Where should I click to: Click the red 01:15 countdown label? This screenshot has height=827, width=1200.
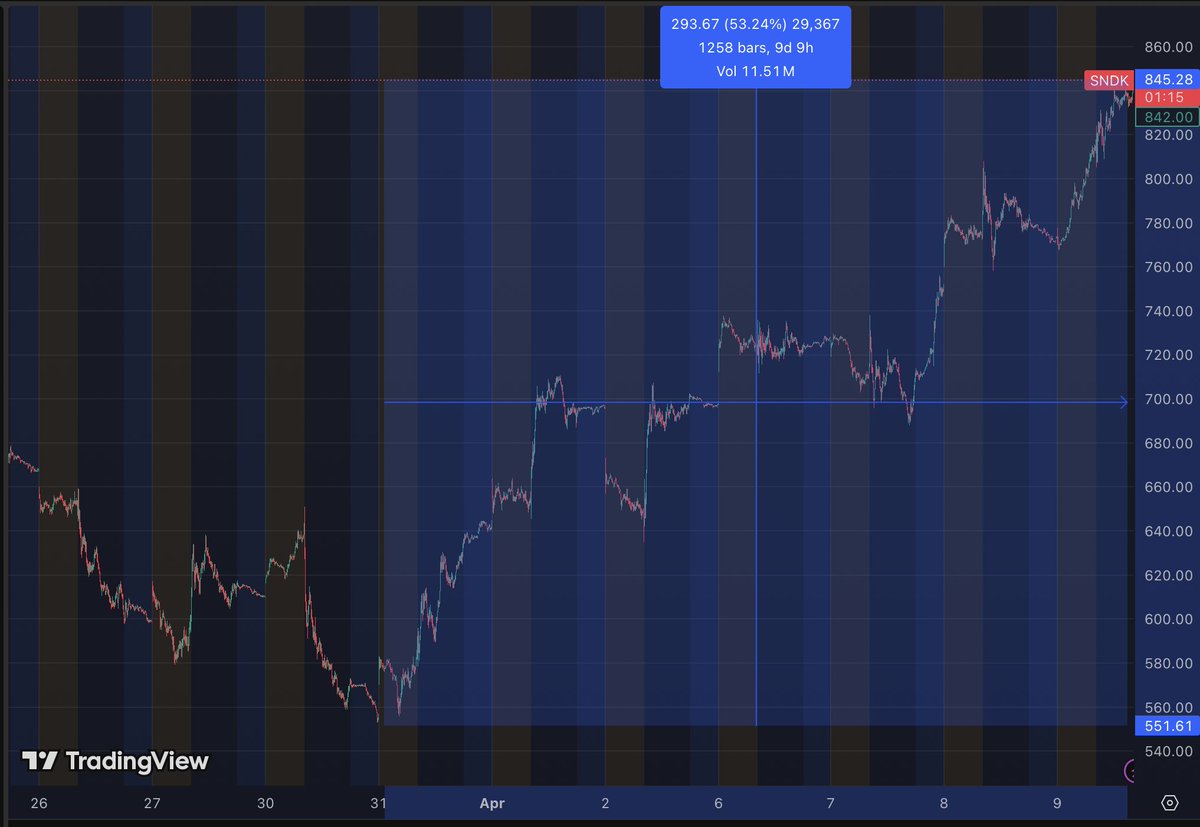coord(1166,98)
